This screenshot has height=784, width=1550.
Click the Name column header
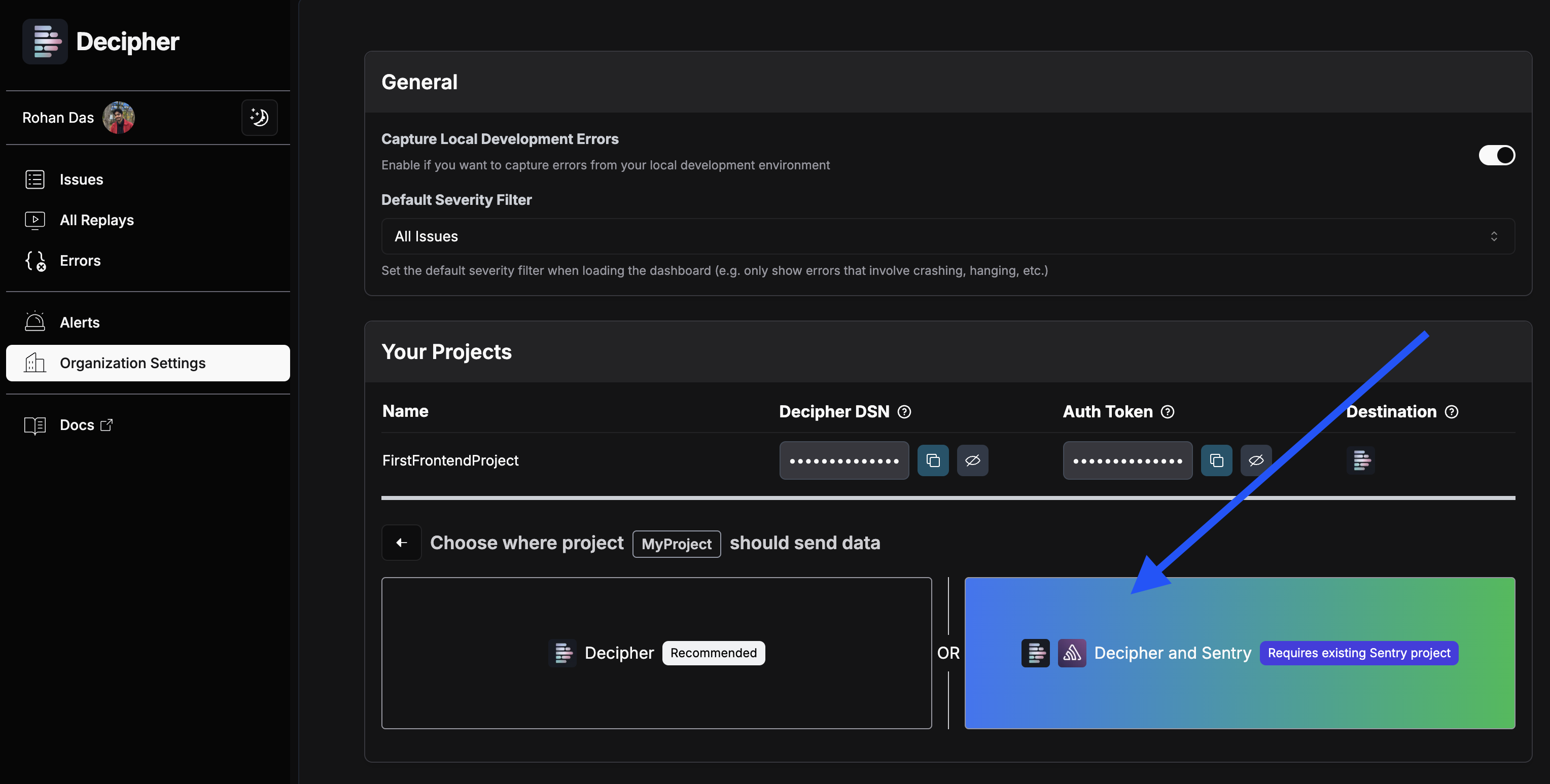[x=406, y=411]
